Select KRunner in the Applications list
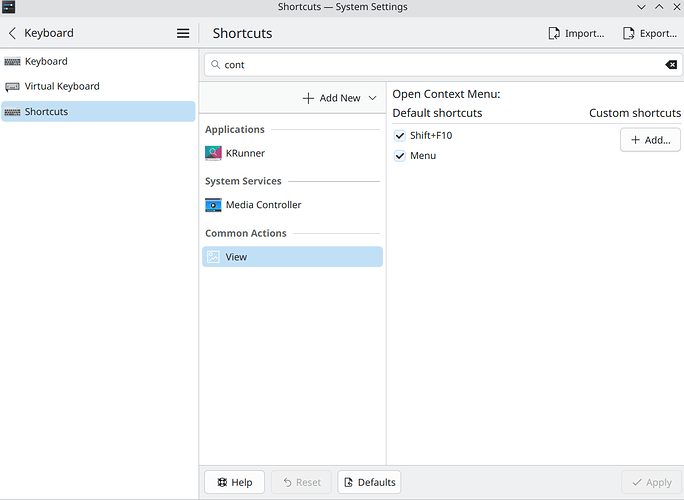The height and width of the screenshot is (500, 684). click(292, 153)
